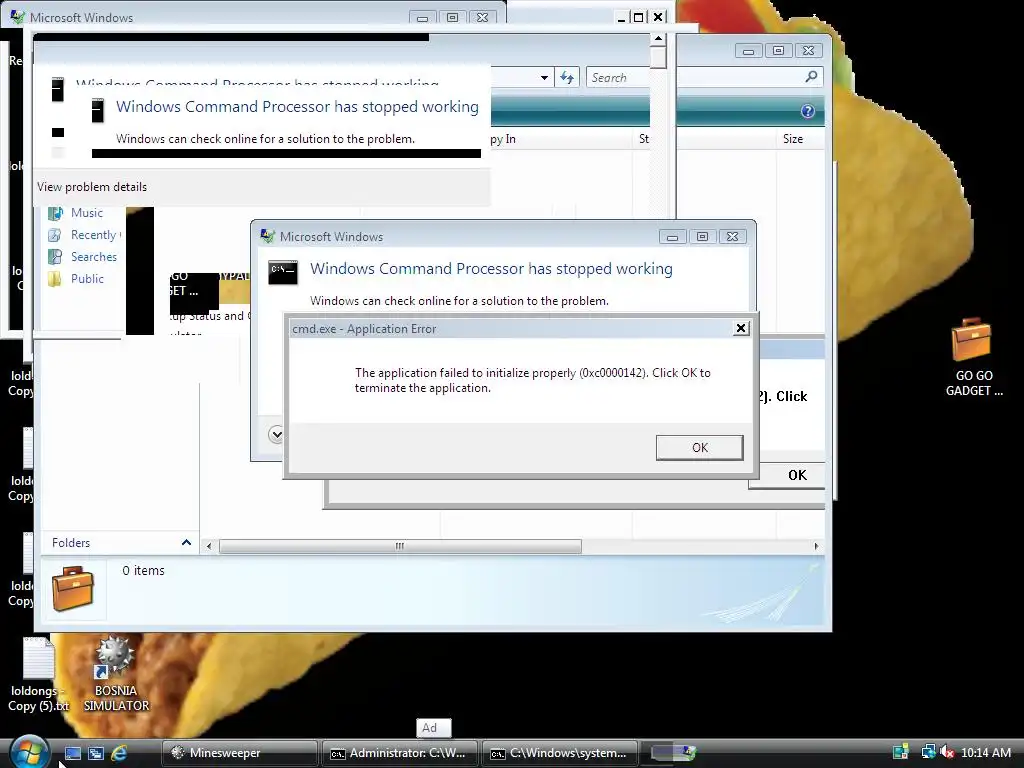Click the Show Desktop quick launch icon
1024x768 pixels.
click(x=73, y=753)
